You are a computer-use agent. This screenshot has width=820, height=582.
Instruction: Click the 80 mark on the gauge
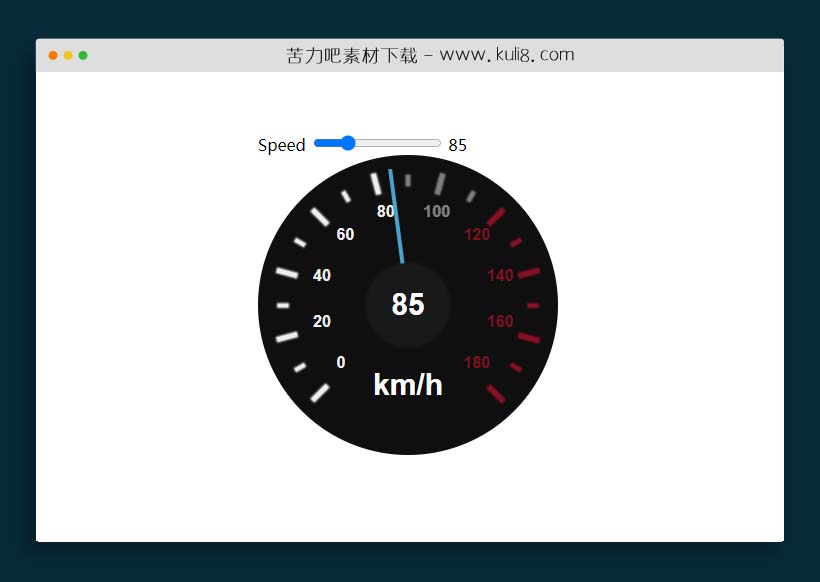385,211
